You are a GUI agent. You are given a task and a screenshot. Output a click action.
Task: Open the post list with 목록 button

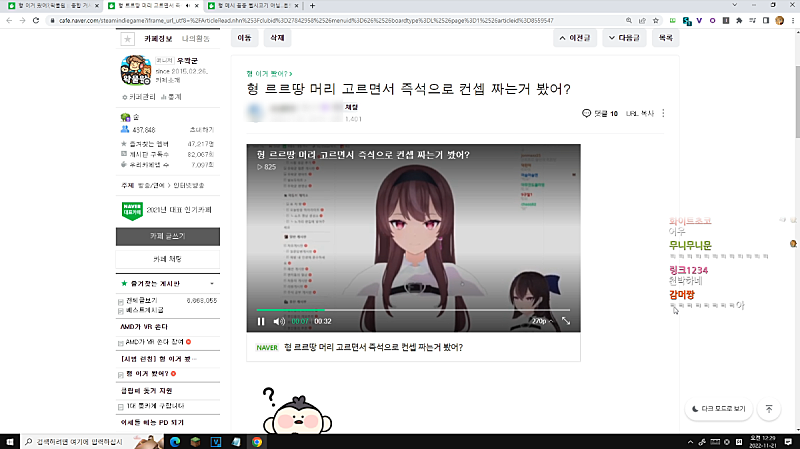(665, 38)
